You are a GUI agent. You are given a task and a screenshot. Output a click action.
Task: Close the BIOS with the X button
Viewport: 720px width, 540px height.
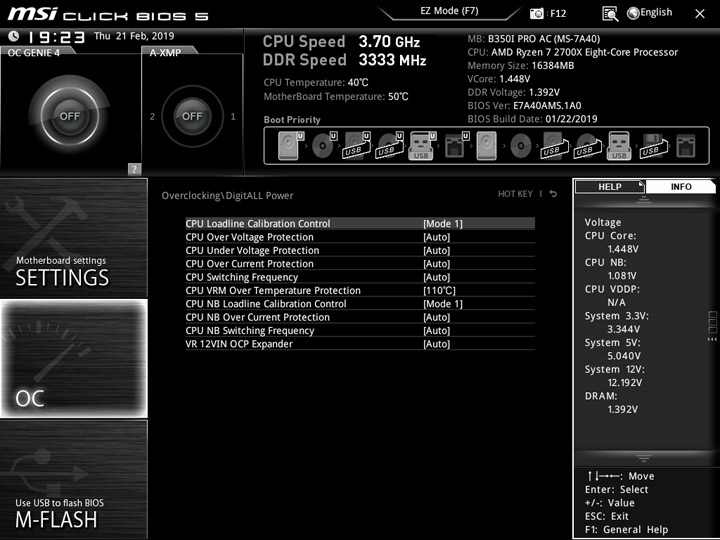click(x=699, y=14)
